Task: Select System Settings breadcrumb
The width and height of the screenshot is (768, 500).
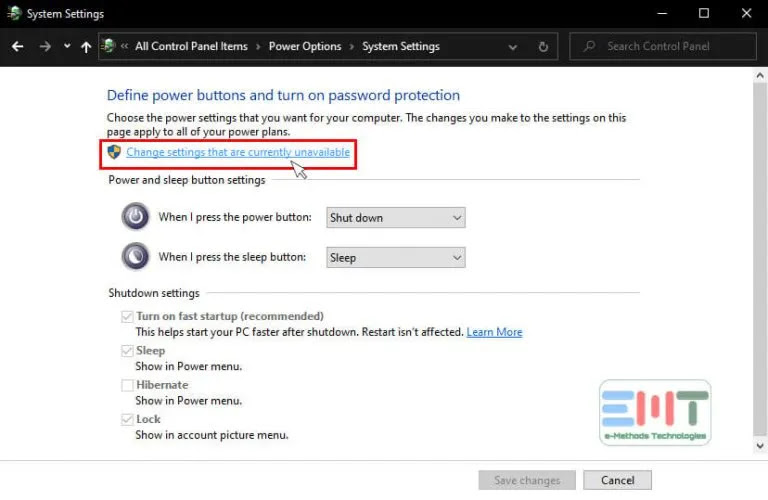Action: (x=401, y=47)
